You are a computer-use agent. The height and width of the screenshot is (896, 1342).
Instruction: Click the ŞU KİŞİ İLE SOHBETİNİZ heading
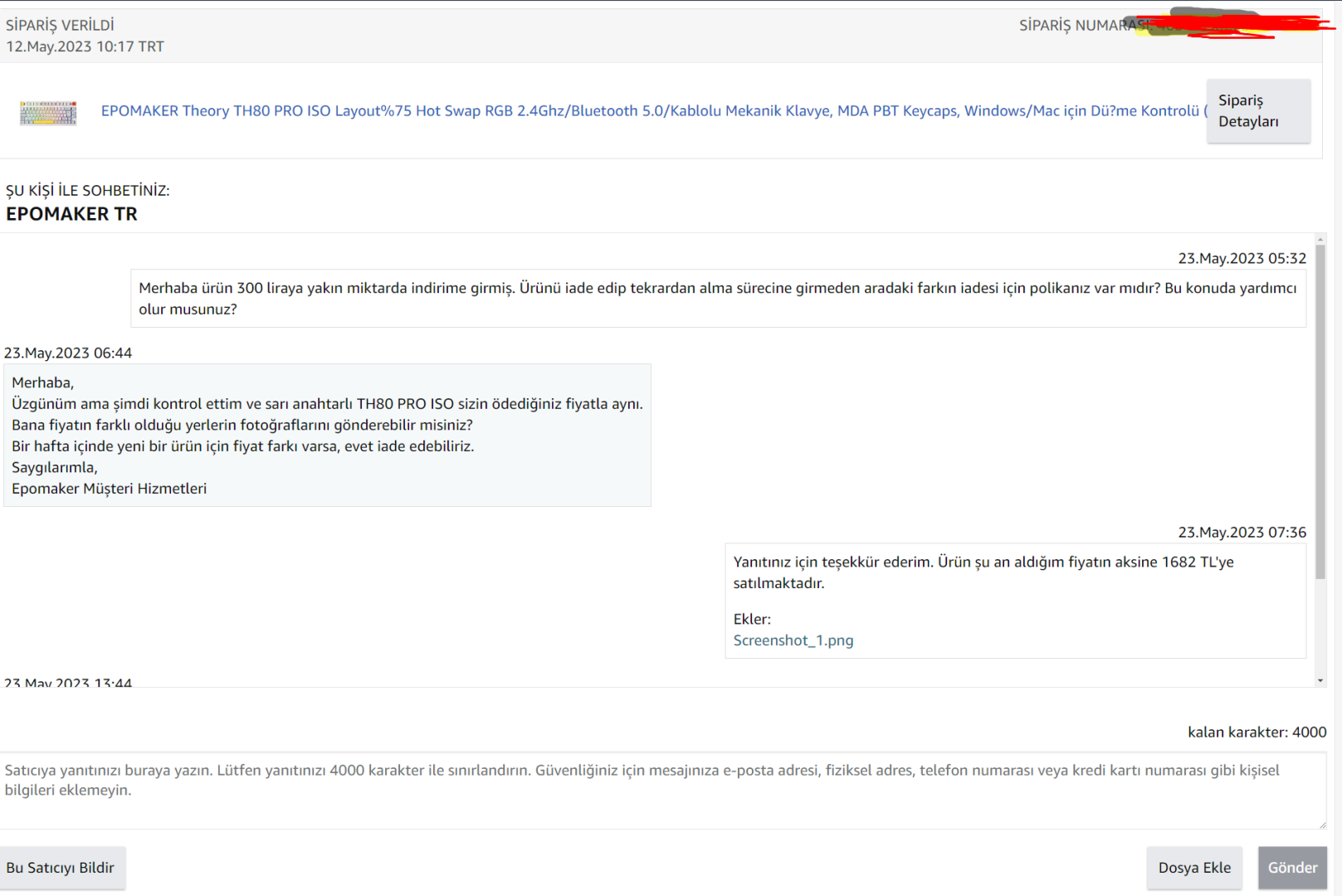(x=88, y=191)
